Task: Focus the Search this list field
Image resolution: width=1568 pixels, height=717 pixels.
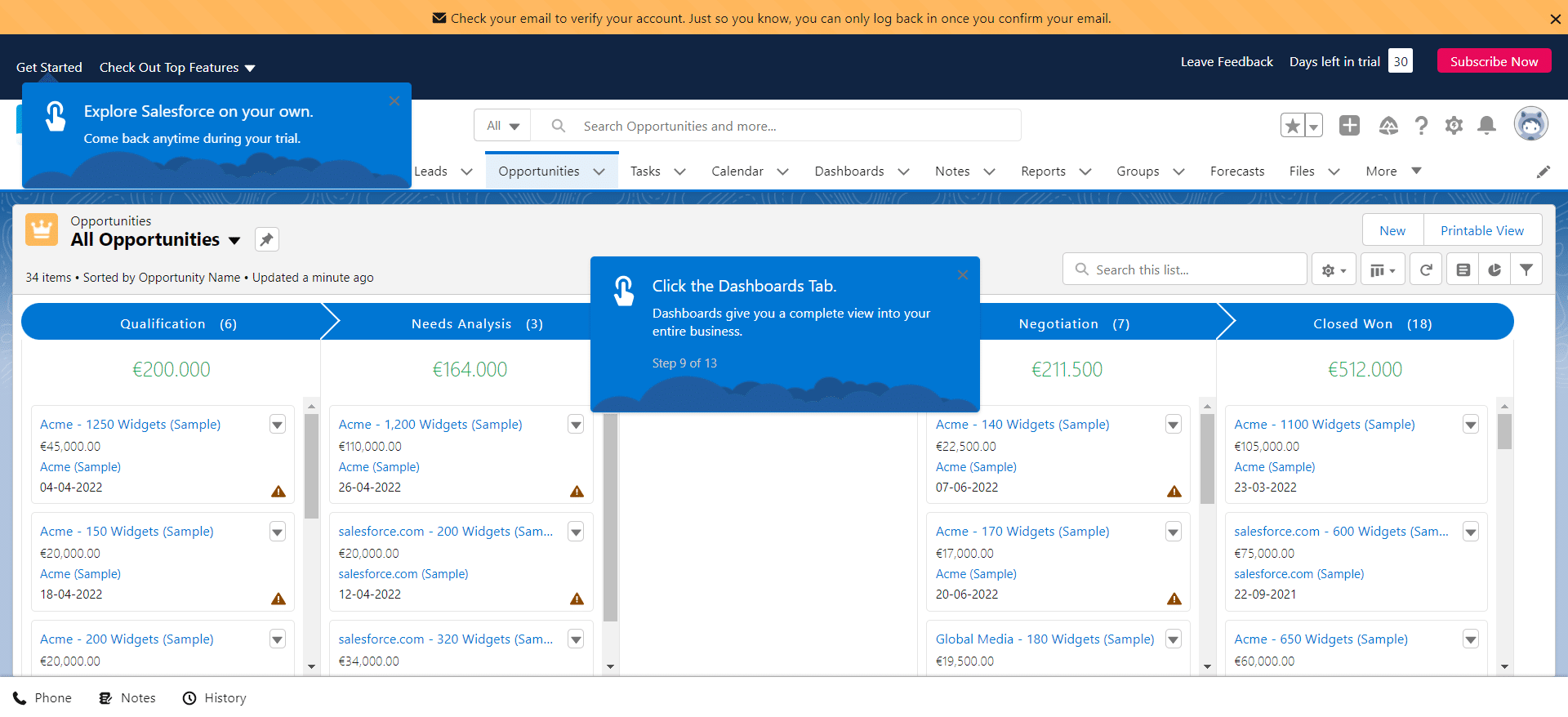Action: (1184, 269)
